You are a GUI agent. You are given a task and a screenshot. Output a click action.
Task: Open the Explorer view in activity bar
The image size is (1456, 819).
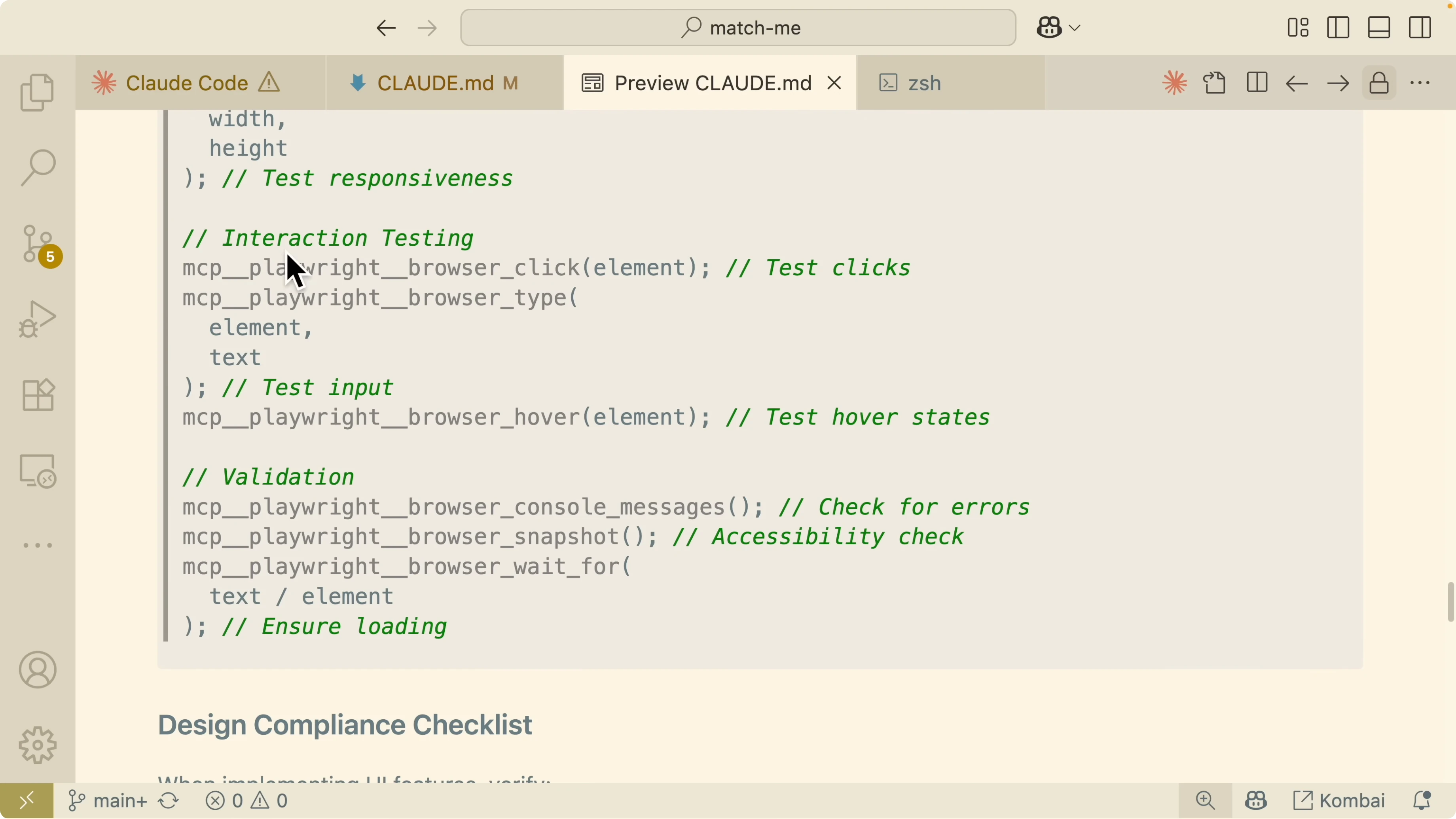click(37, 92)
